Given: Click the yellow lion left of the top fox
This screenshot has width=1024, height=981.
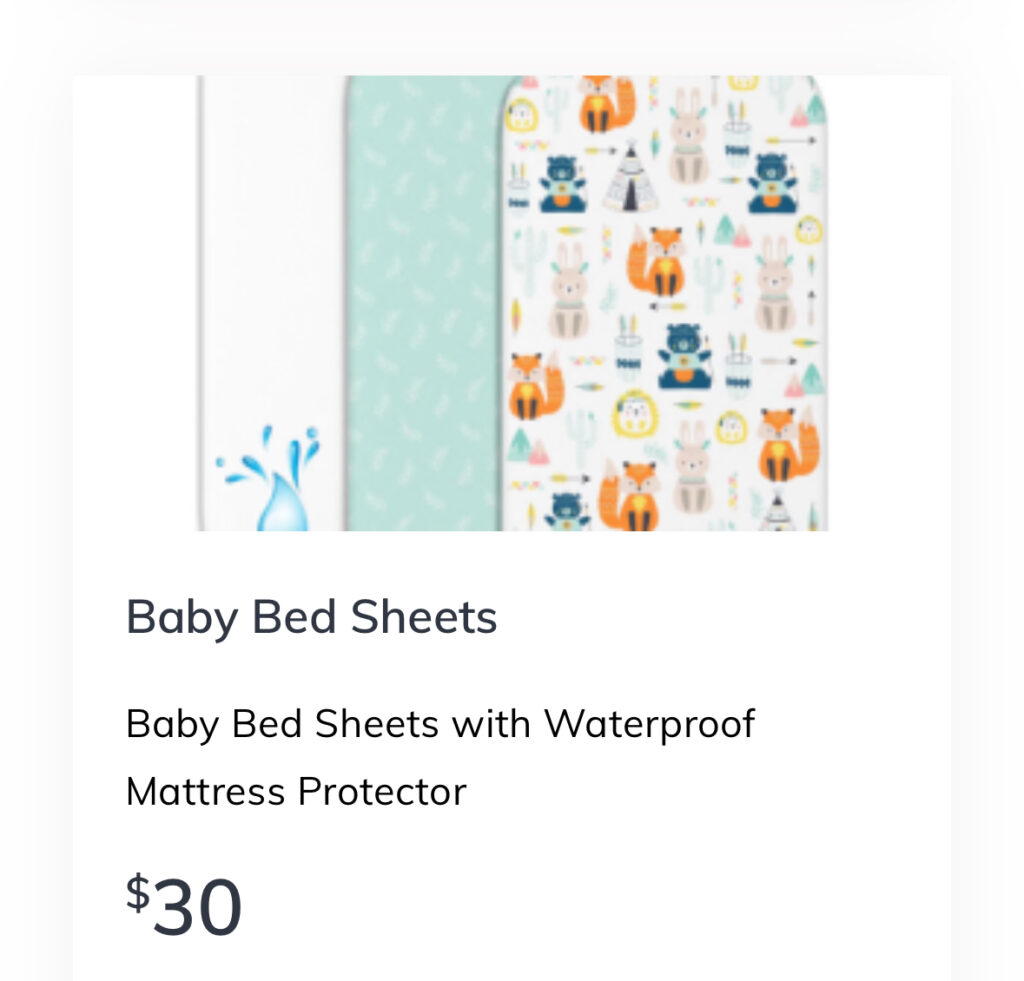Looking at the screenshot, I should click(x=522, y=113).
